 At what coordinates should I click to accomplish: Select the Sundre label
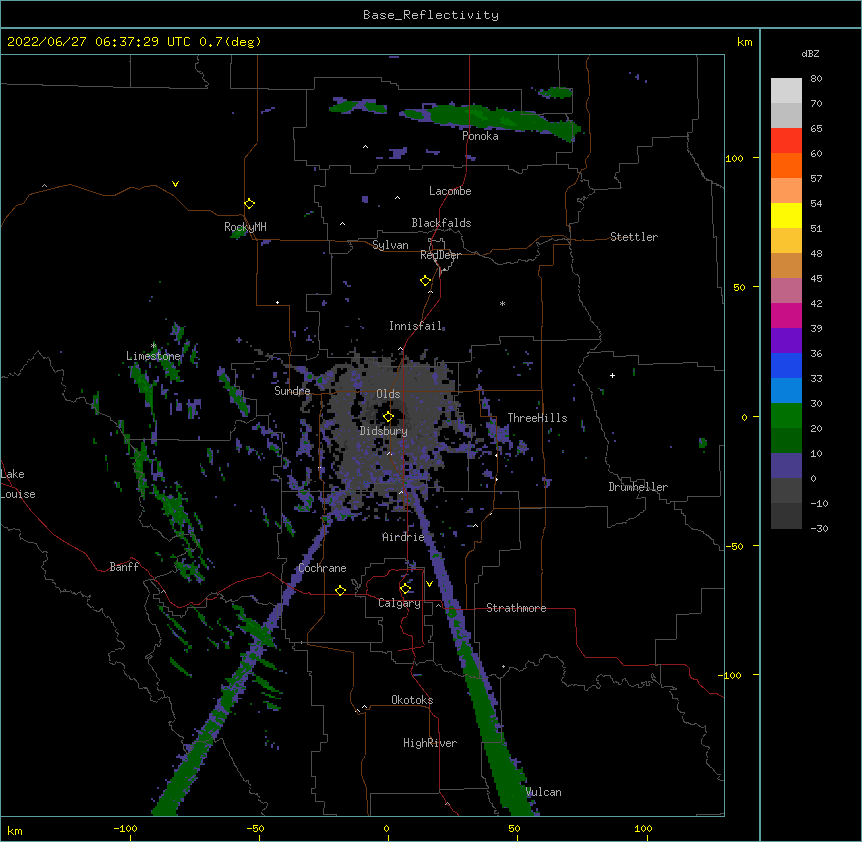292,391
